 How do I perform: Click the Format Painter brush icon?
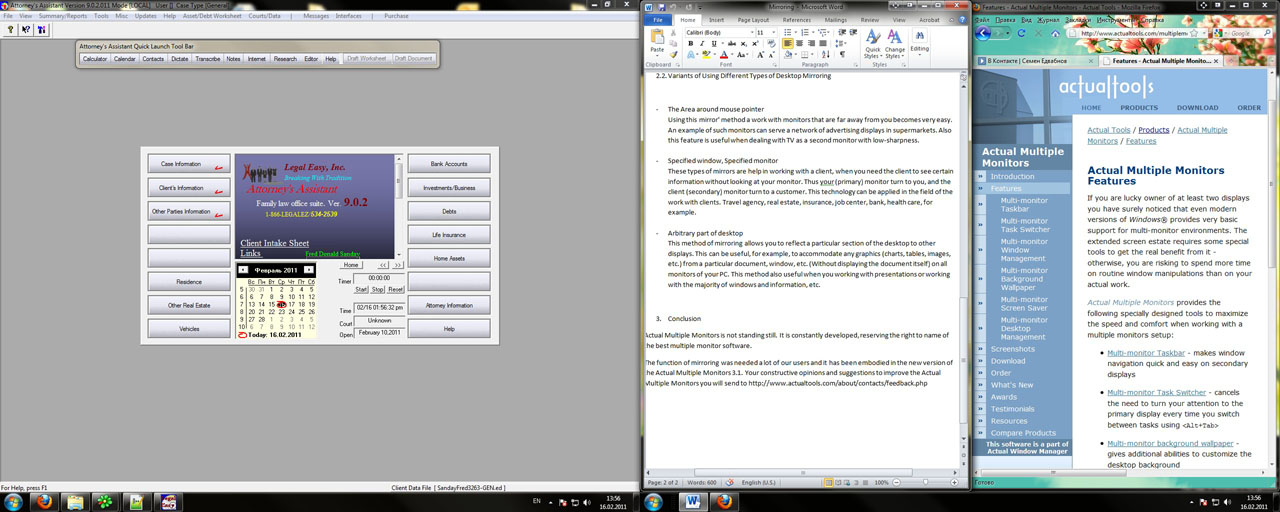click(673, 54)
